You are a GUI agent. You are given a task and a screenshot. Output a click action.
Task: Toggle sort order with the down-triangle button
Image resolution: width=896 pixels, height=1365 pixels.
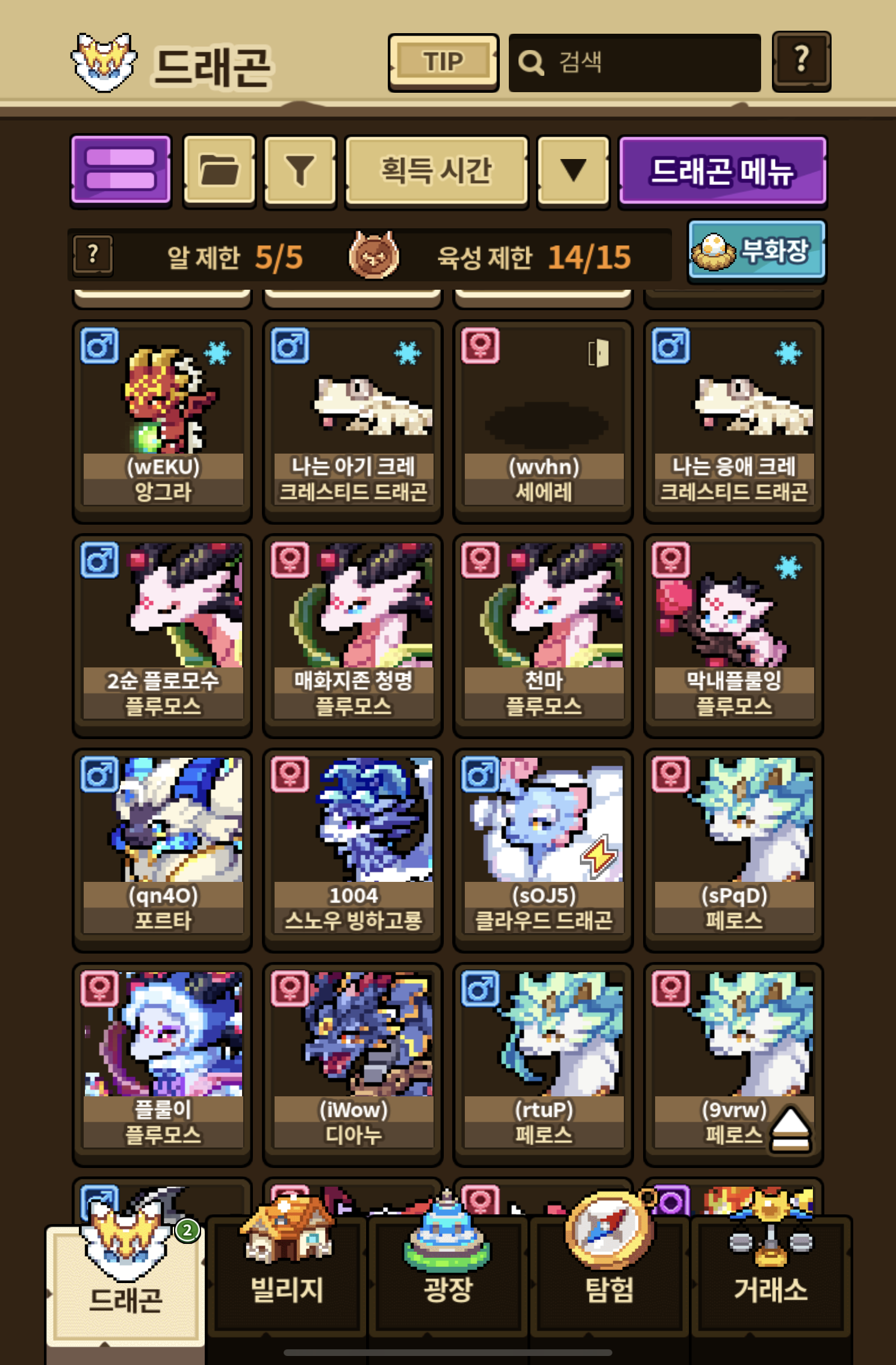pyautogui.click(x=573, y=170)
